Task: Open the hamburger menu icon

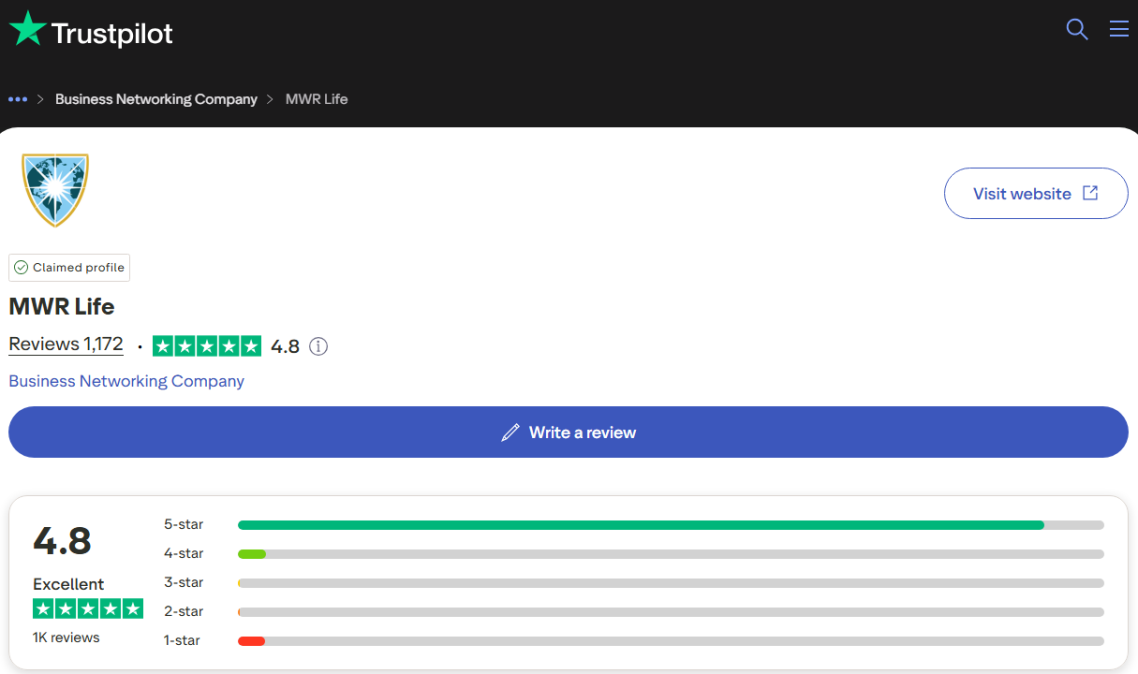Action: click(x=1119, y=29)
